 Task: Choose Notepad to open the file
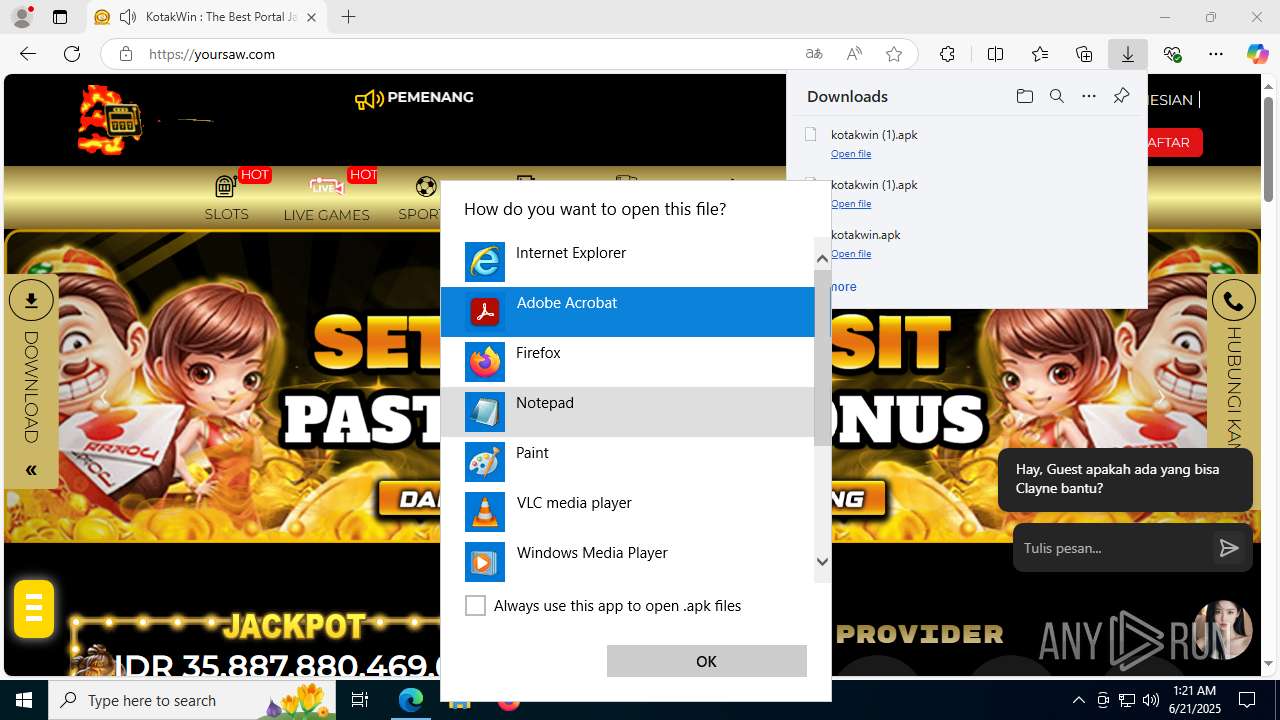coord(627,412)
